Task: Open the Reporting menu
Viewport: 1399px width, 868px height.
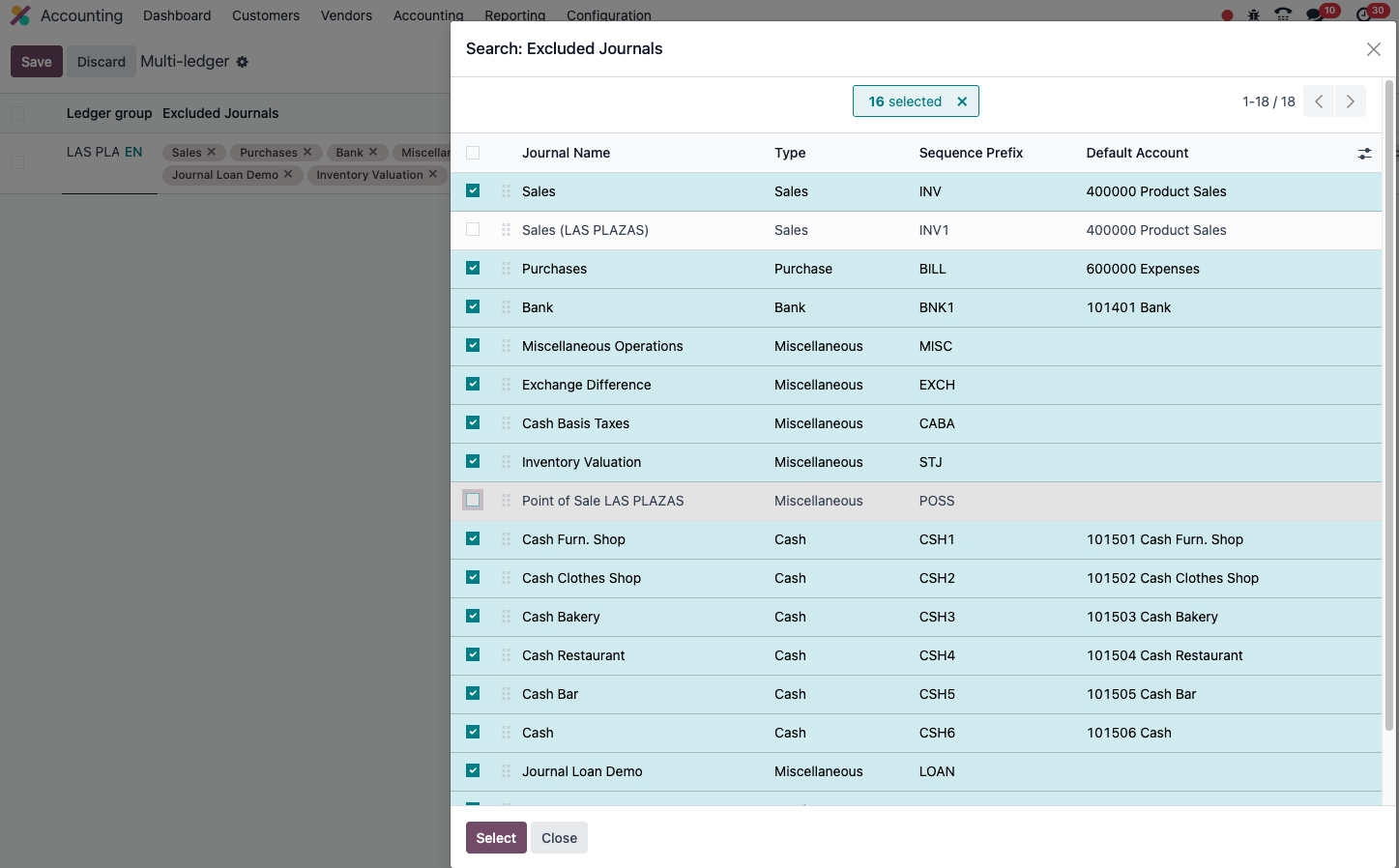Action: (x=515, y=15)
